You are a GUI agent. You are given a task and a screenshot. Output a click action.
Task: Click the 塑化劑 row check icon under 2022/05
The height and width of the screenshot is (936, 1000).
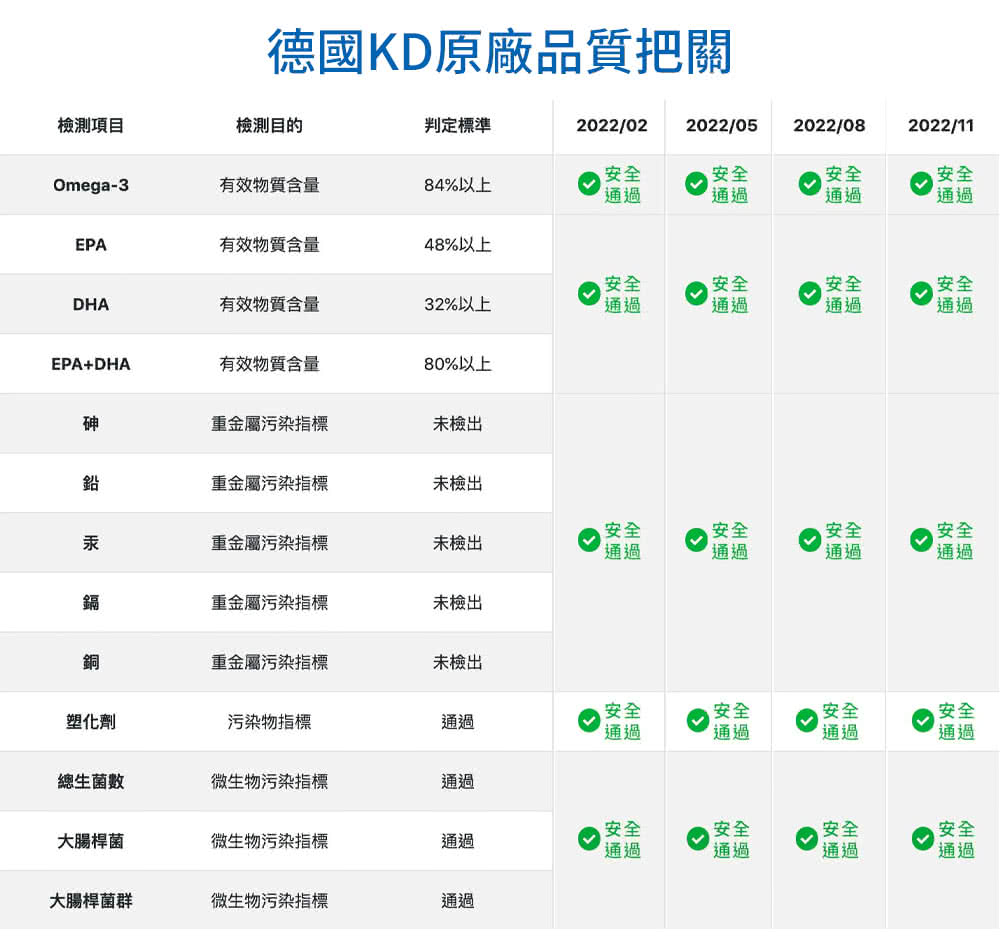coord(698,720)
